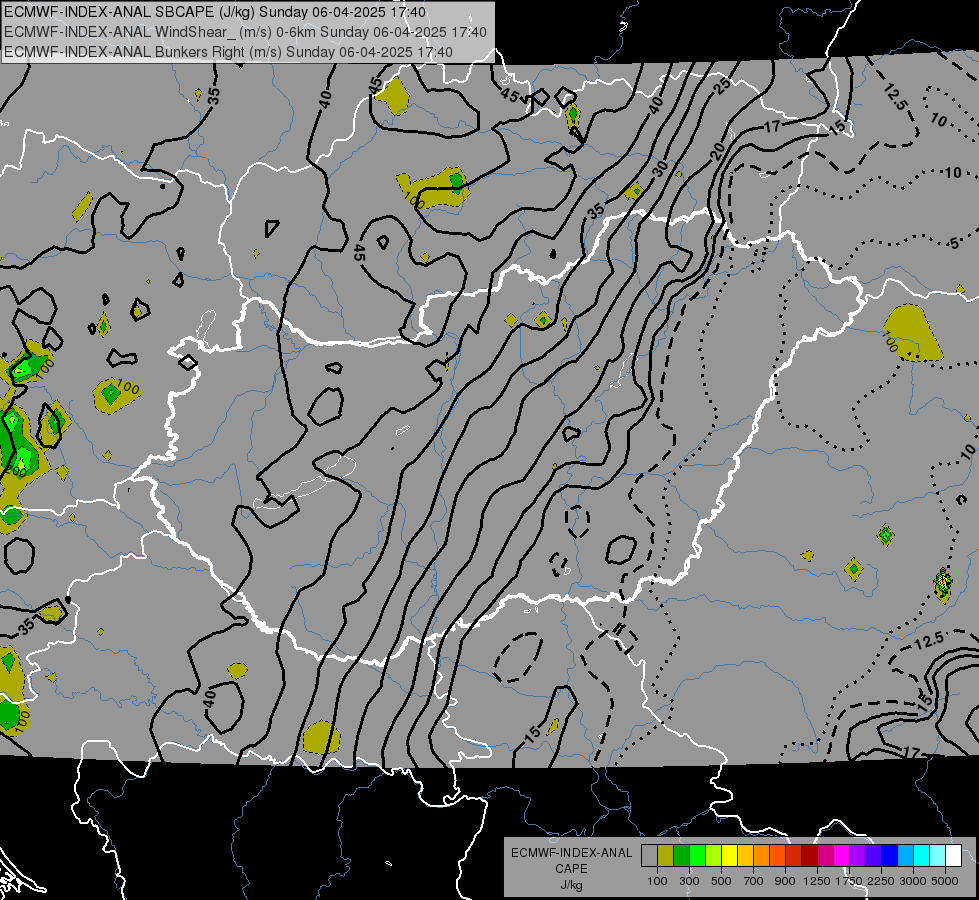
Task: Select the dark green legend swatch
Action: pos(681,855)
